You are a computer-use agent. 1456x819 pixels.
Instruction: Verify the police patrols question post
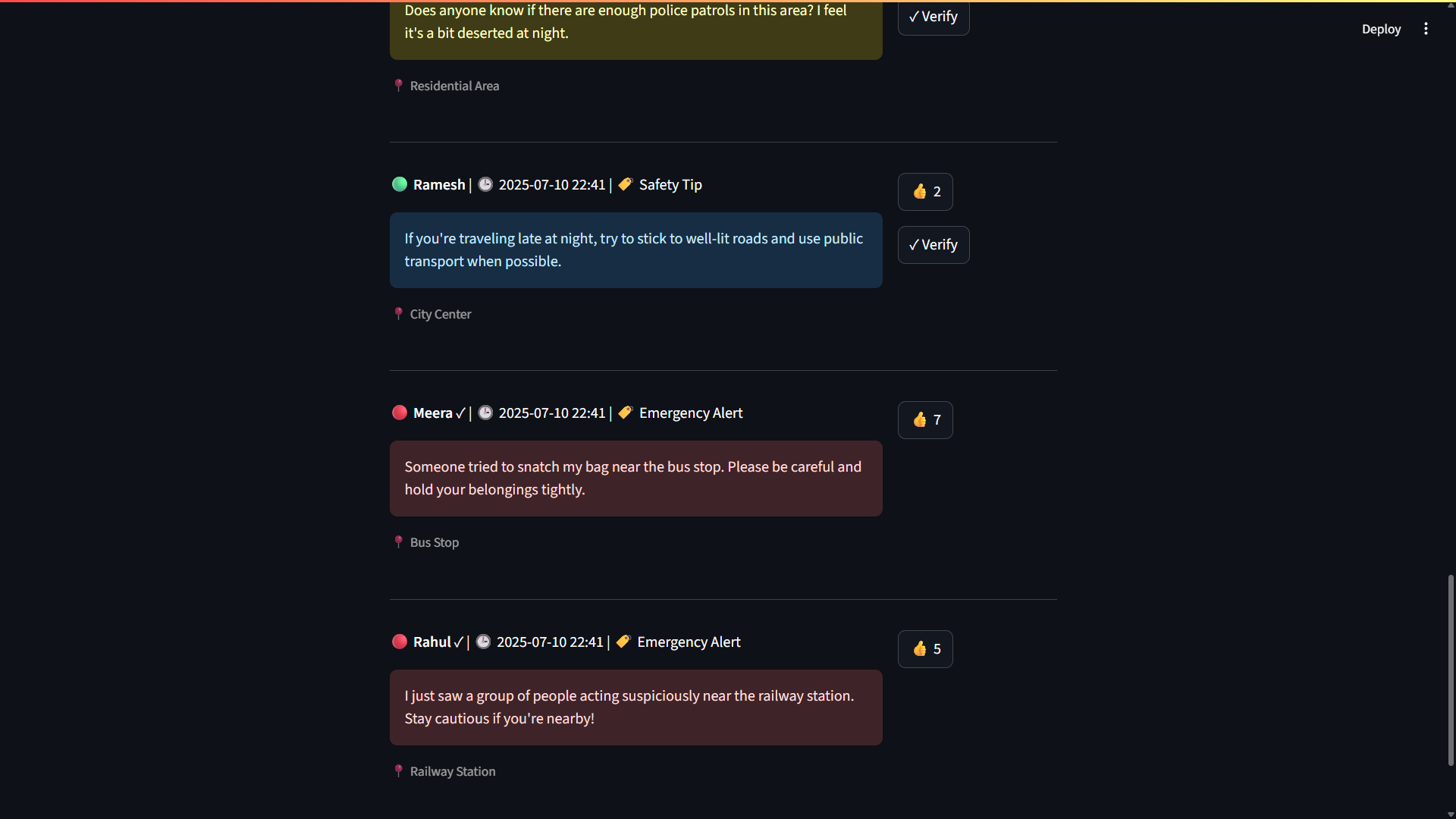(x=933, y=17)
